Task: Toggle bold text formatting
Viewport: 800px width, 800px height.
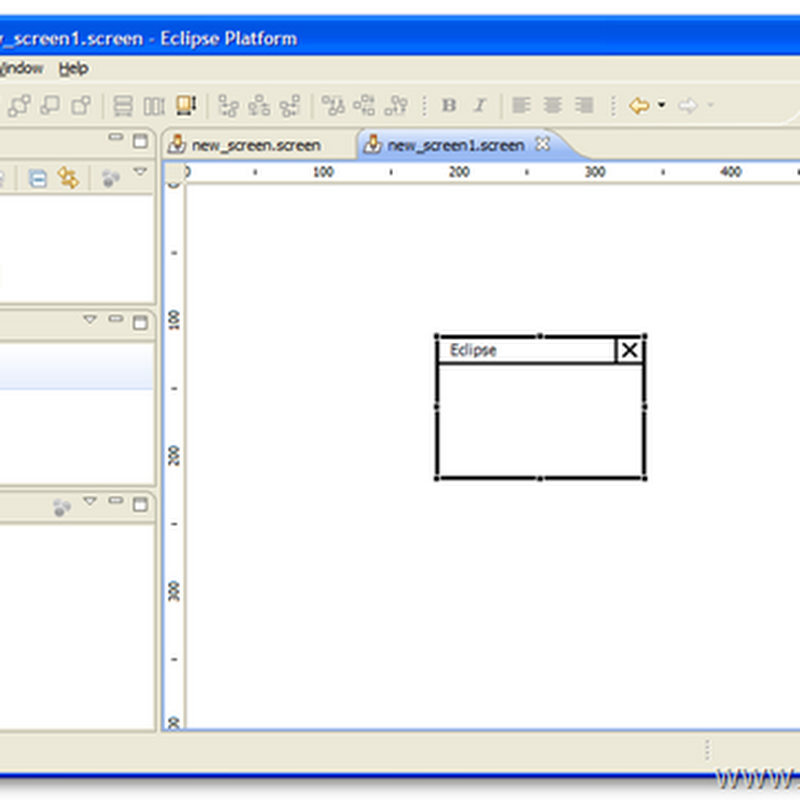Action: coord(448,104)
